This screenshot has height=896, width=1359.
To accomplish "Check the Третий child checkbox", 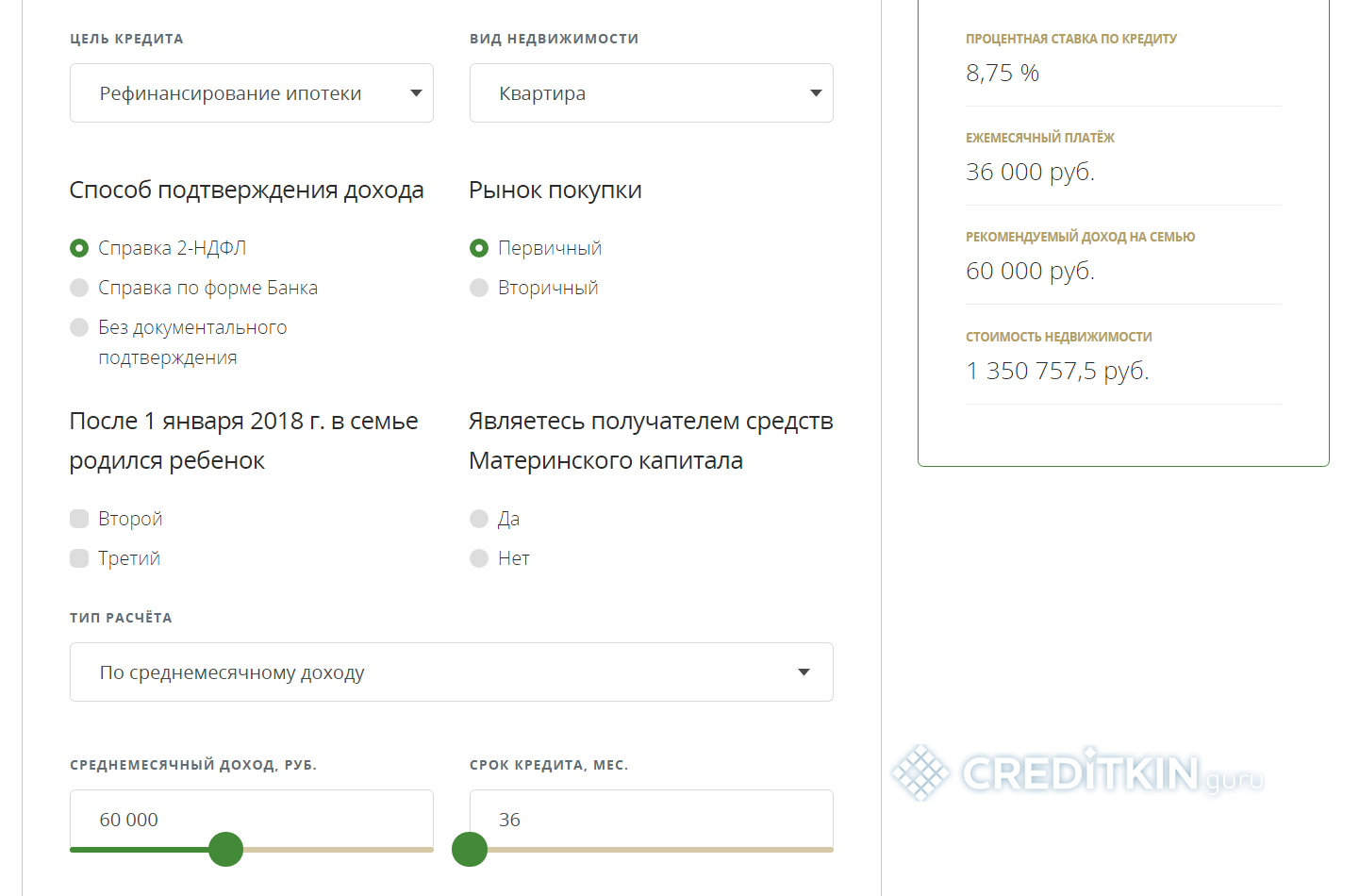I will pyautogui.click(x=79, y=558).
